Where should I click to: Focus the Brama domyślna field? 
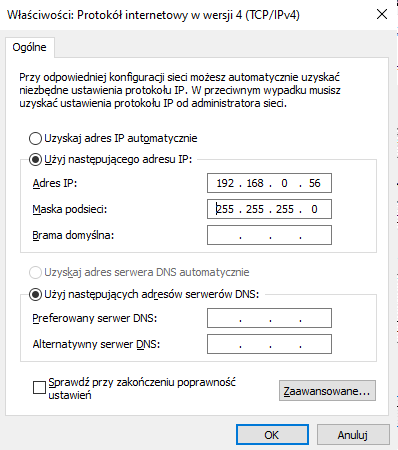pyautogui.click(x=269, y=235)
